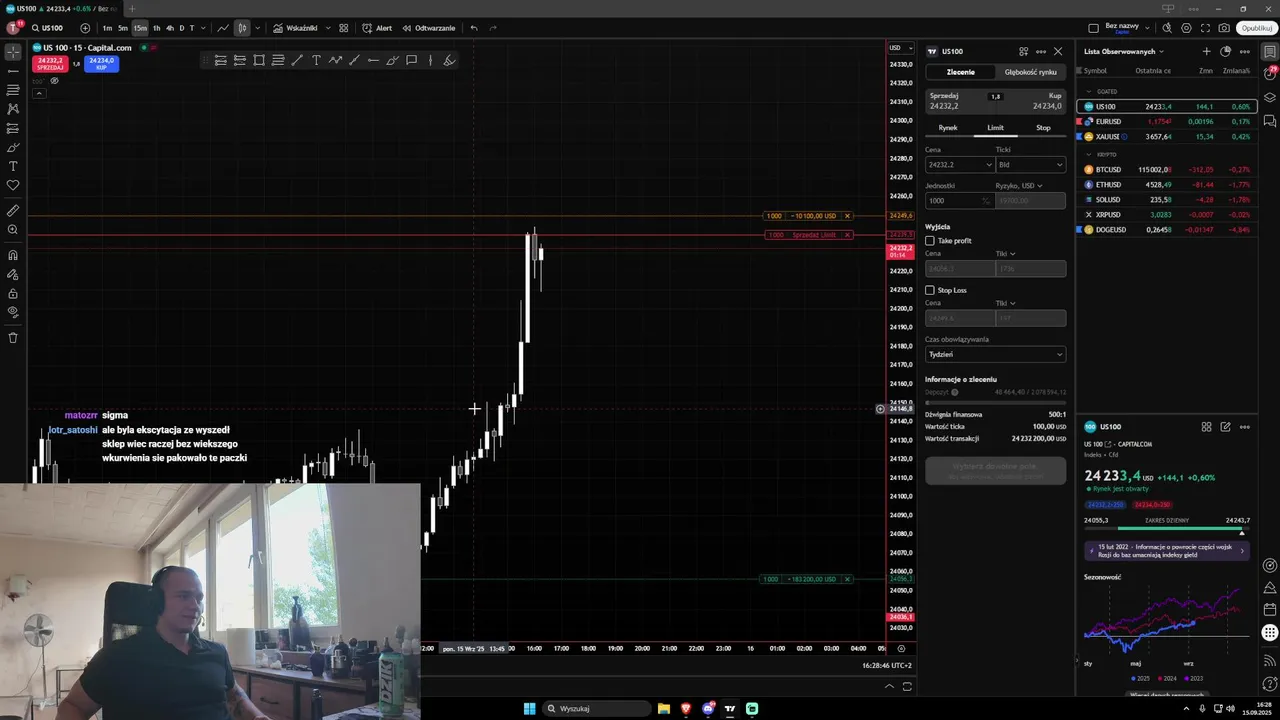Image resolution: width=1280 pixels, height=720 pixels.
Task: Select the brush tool in left sidebar
Action: (13, 147)
